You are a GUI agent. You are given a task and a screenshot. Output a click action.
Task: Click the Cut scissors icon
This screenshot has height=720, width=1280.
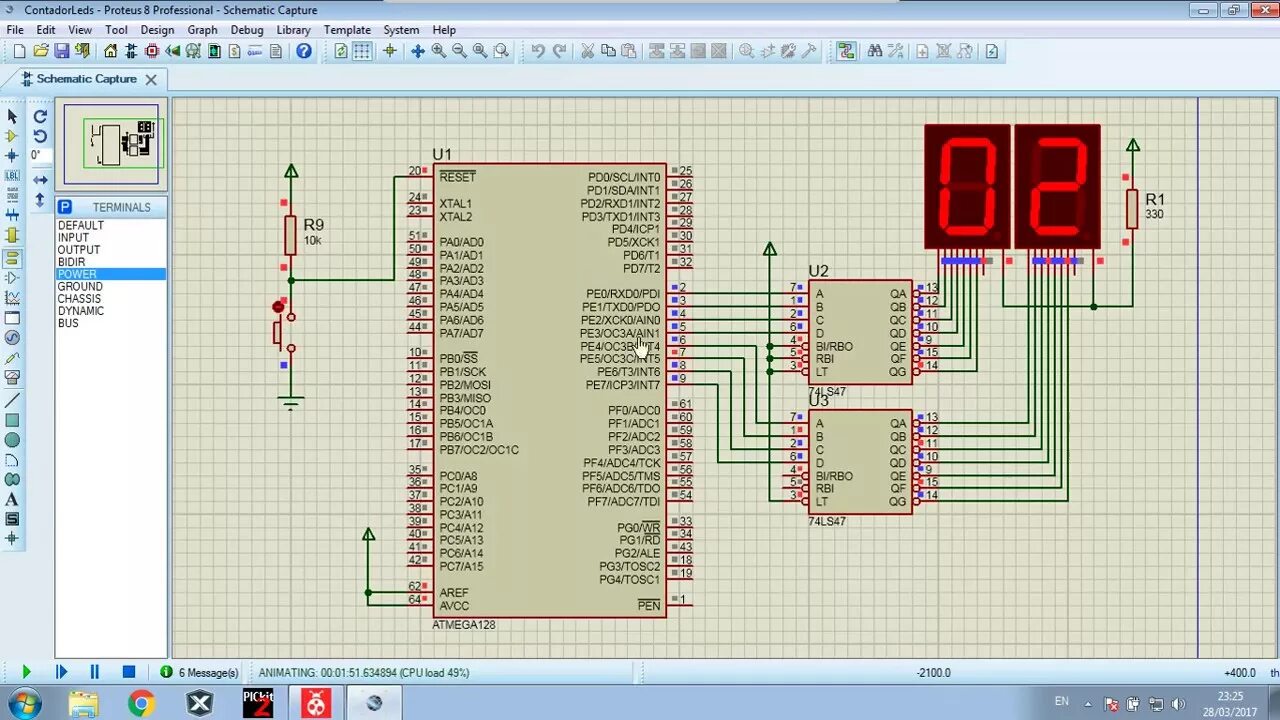588,51
